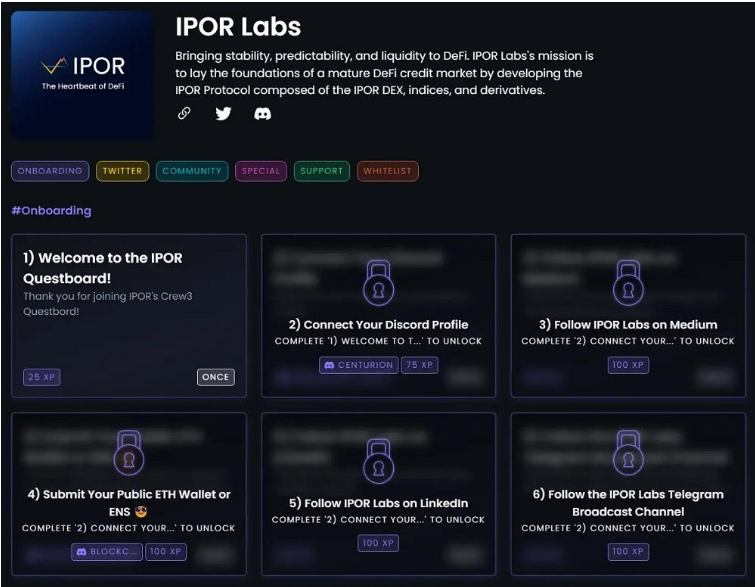
Task: Click the ONCE badge on the Welcome quest
Action: point(215,377)
